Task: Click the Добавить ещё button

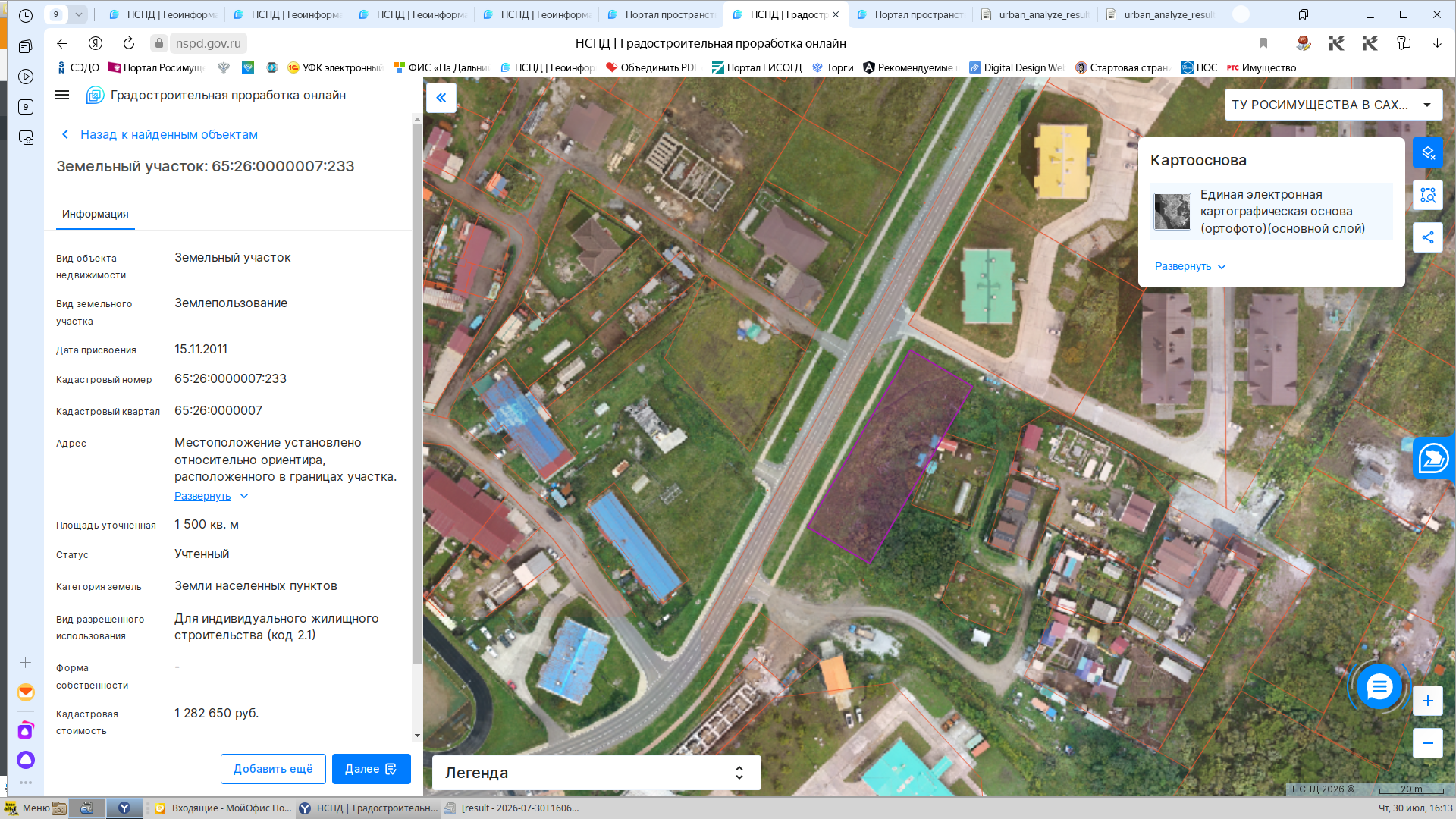Action: pos(273,769)
